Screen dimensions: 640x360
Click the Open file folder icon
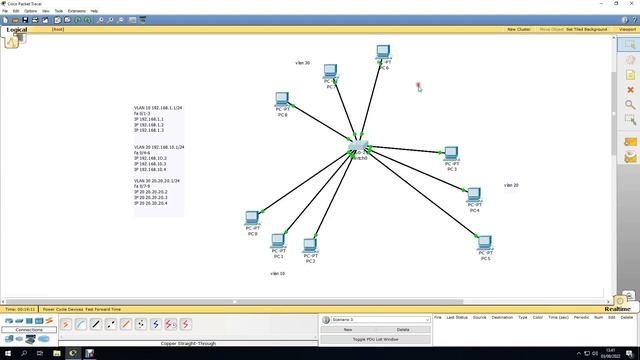tap(15, 20)
